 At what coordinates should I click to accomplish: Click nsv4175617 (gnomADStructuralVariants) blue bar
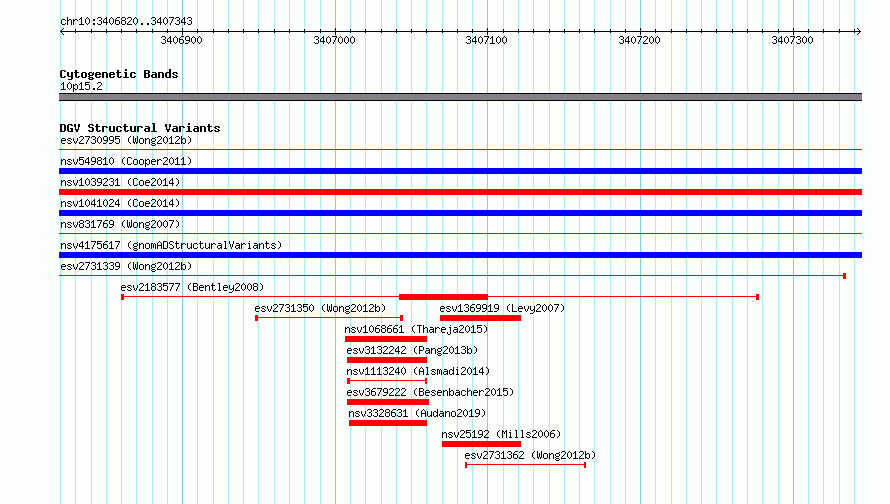(460, 255)
